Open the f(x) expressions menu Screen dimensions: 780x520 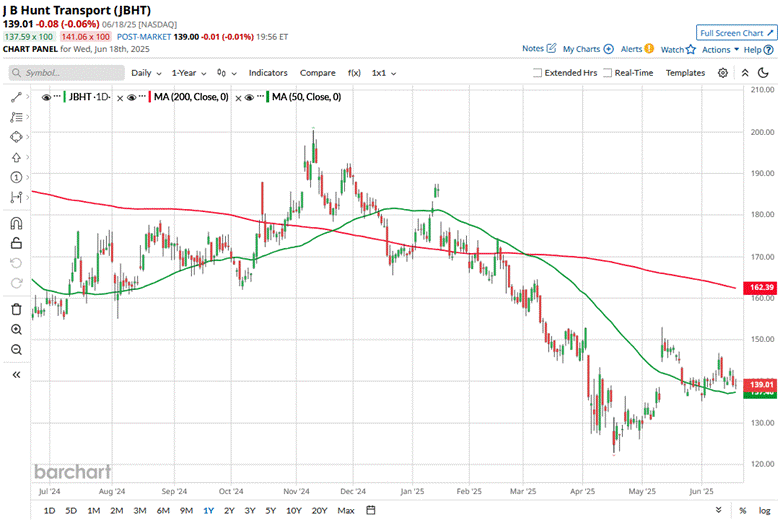354,73
